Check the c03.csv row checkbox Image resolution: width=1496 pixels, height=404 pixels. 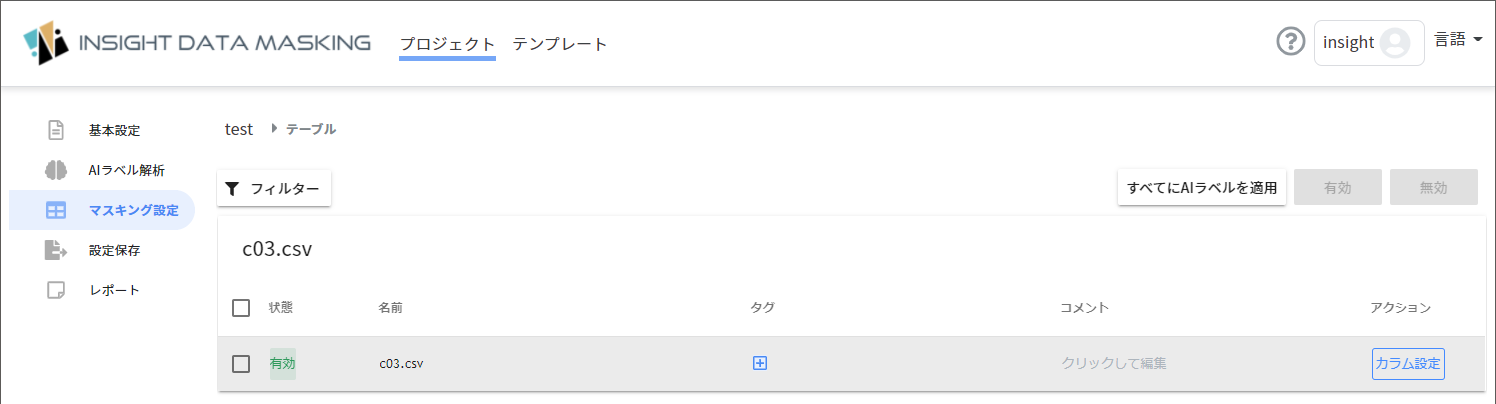(x=241, y=363)
